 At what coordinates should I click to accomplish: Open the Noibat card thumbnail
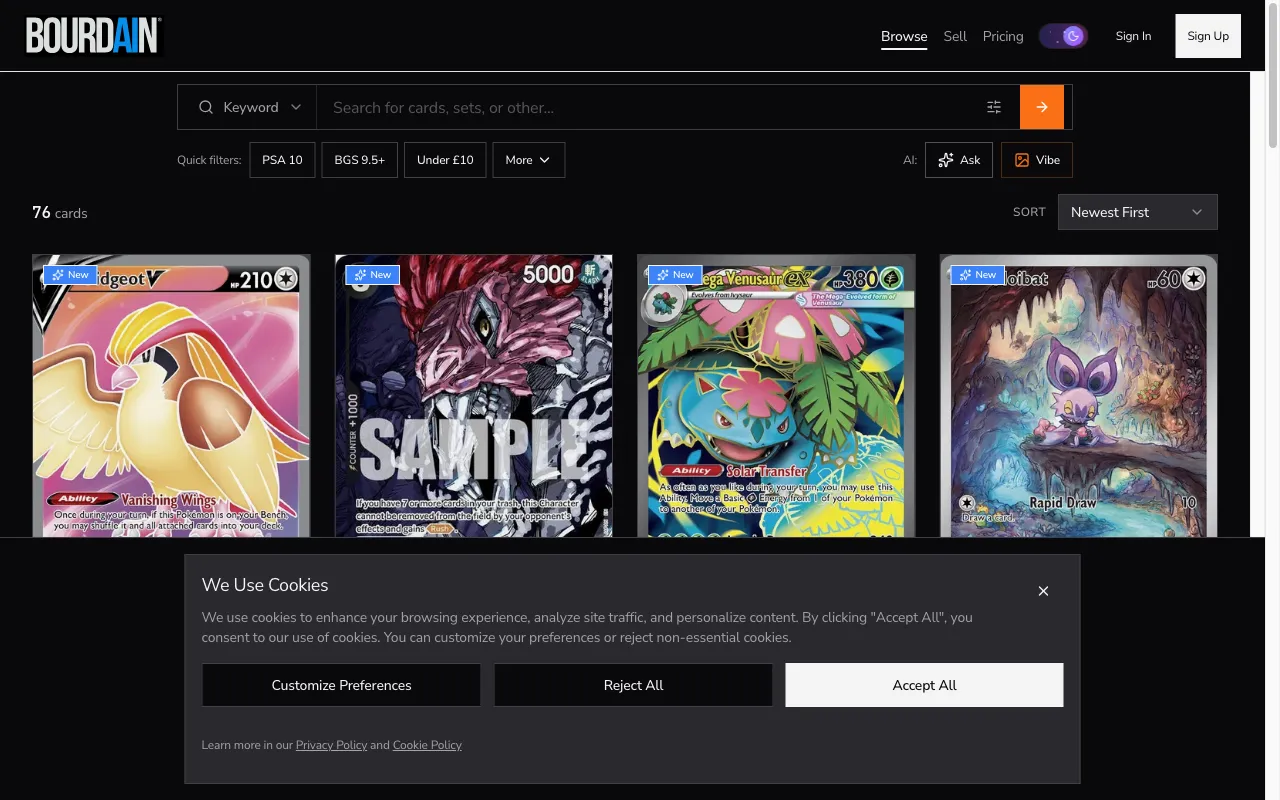pyautogui.click(x=1079, y=396)
